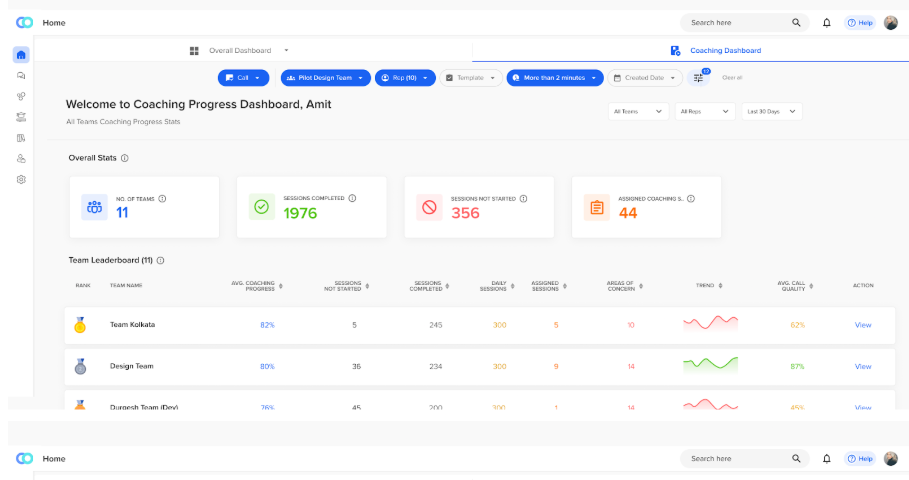Click the info icon beside No. of Teams
Image resolution: width=909 pixels, height=480 pixels.
[x=162, y=198]
